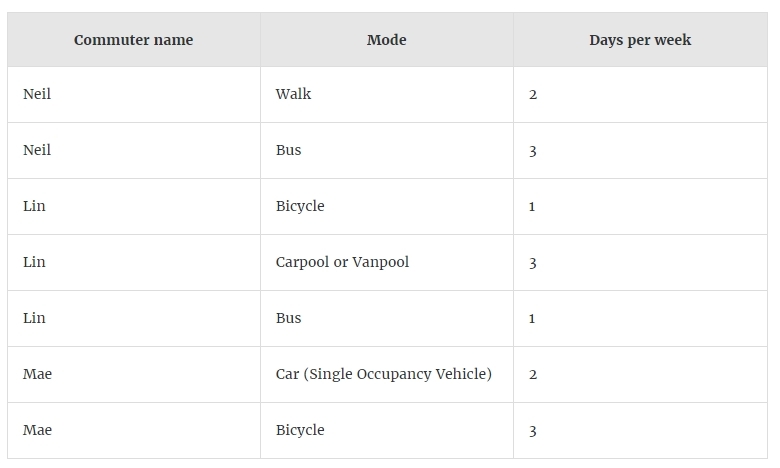
Task: Select Mae's Bicycle mode cell
Action: pyautogui.click(x=387, y=430)
